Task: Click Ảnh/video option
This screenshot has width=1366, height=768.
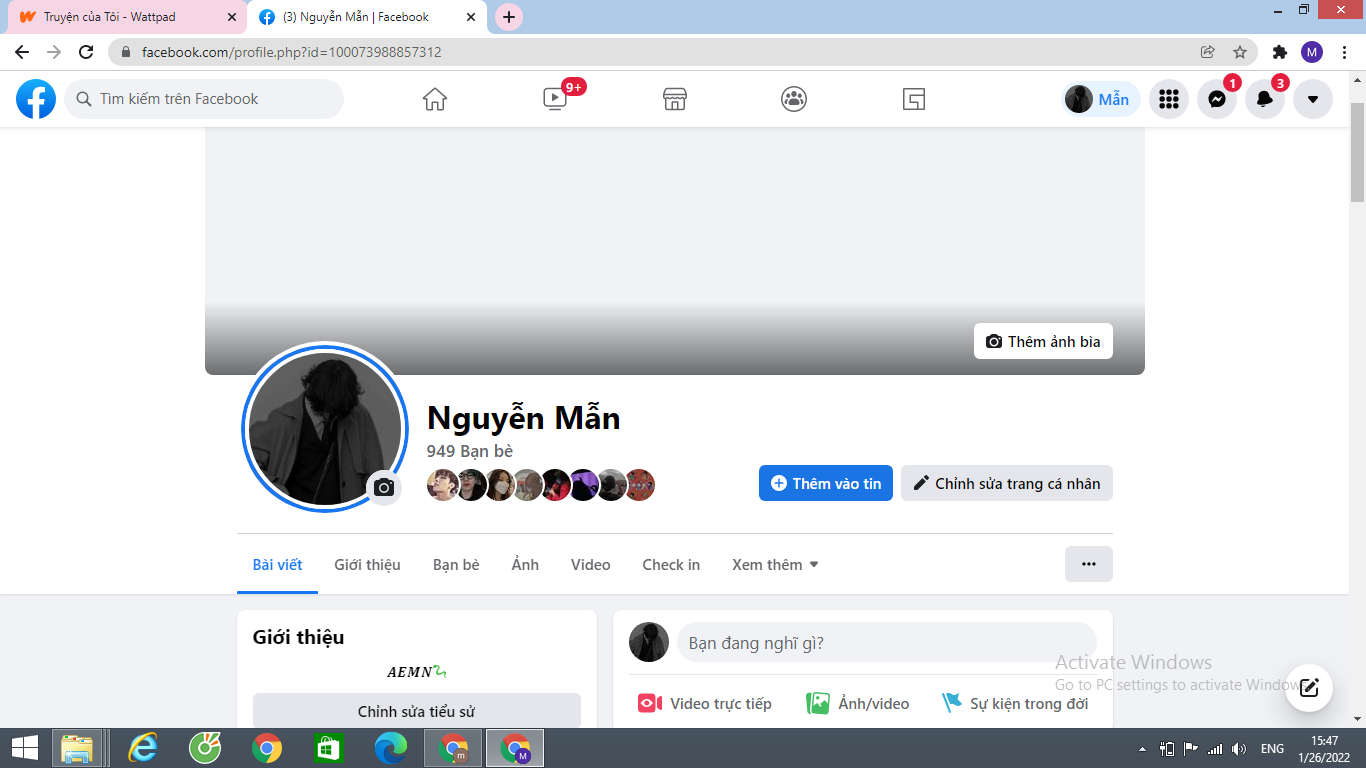Action: (858, 703)
